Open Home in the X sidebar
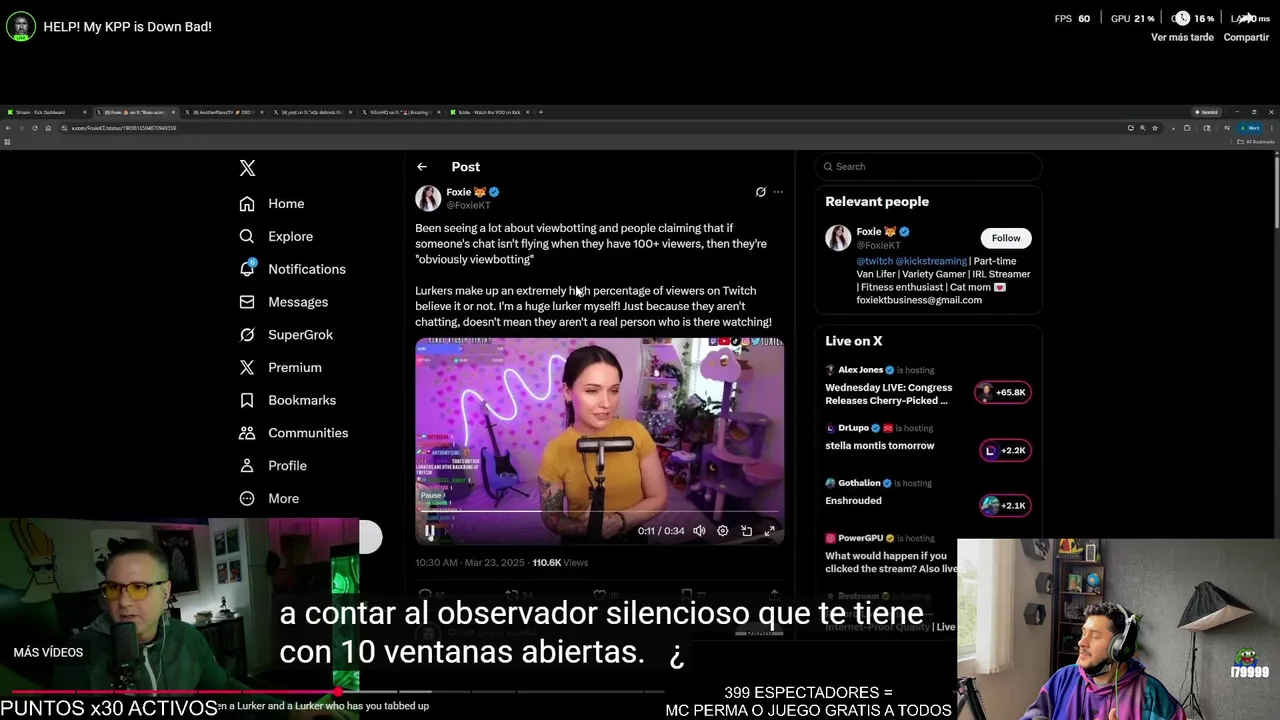The width and height of the screenshot is (1280, 720). 272,204
